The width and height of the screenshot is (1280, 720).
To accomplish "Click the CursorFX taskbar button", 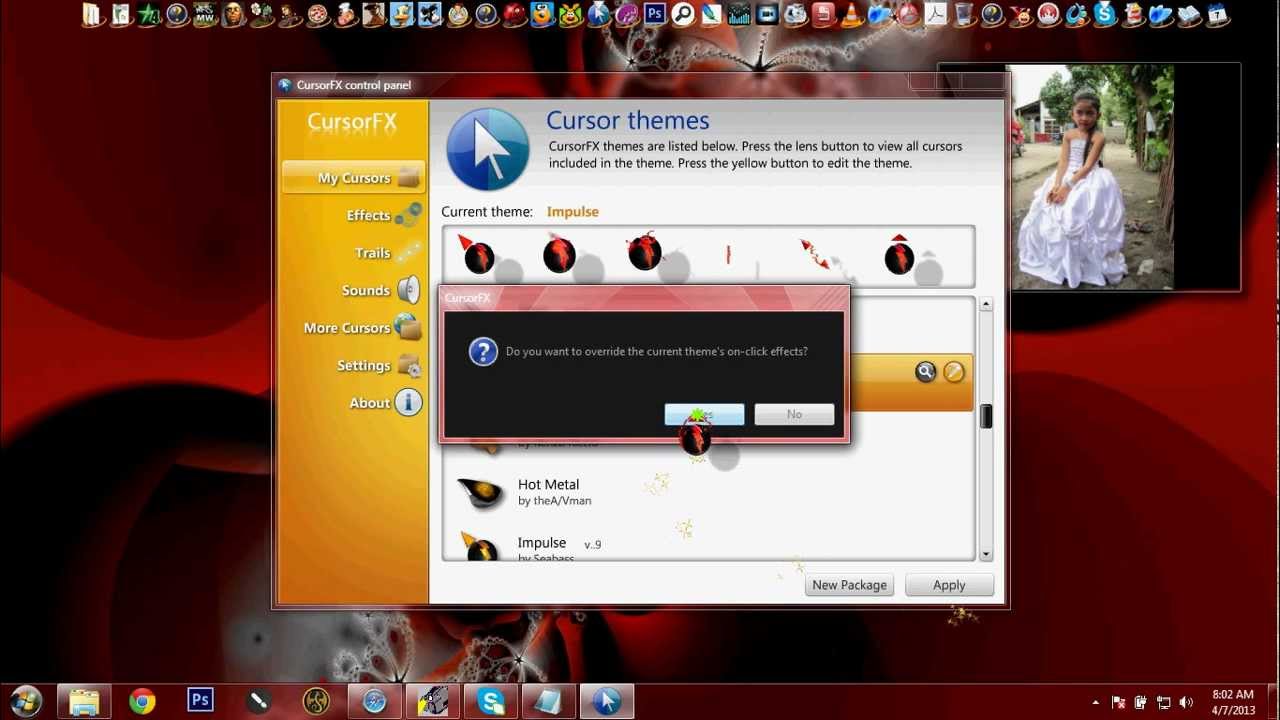I will [x=607, y=701].
